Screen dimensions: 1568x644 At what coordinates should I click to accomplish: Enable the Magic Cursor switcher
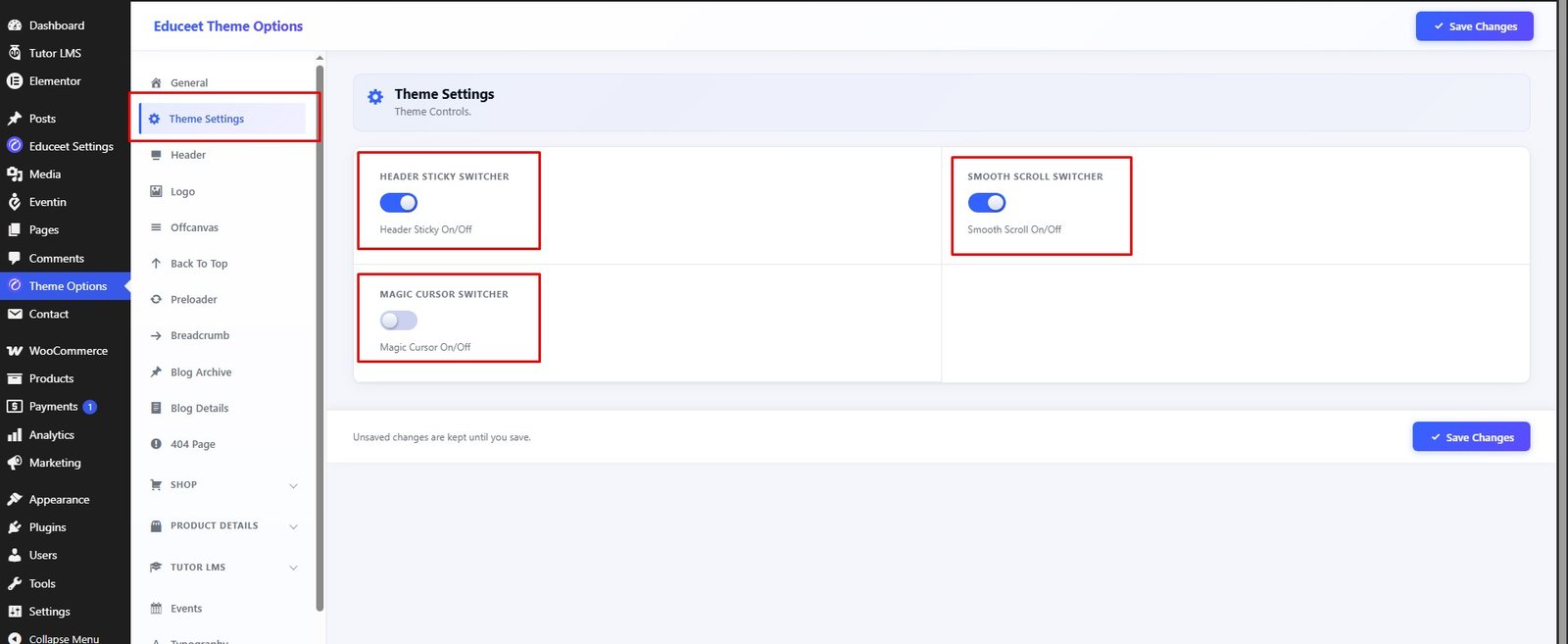click(x=399, y=321)
